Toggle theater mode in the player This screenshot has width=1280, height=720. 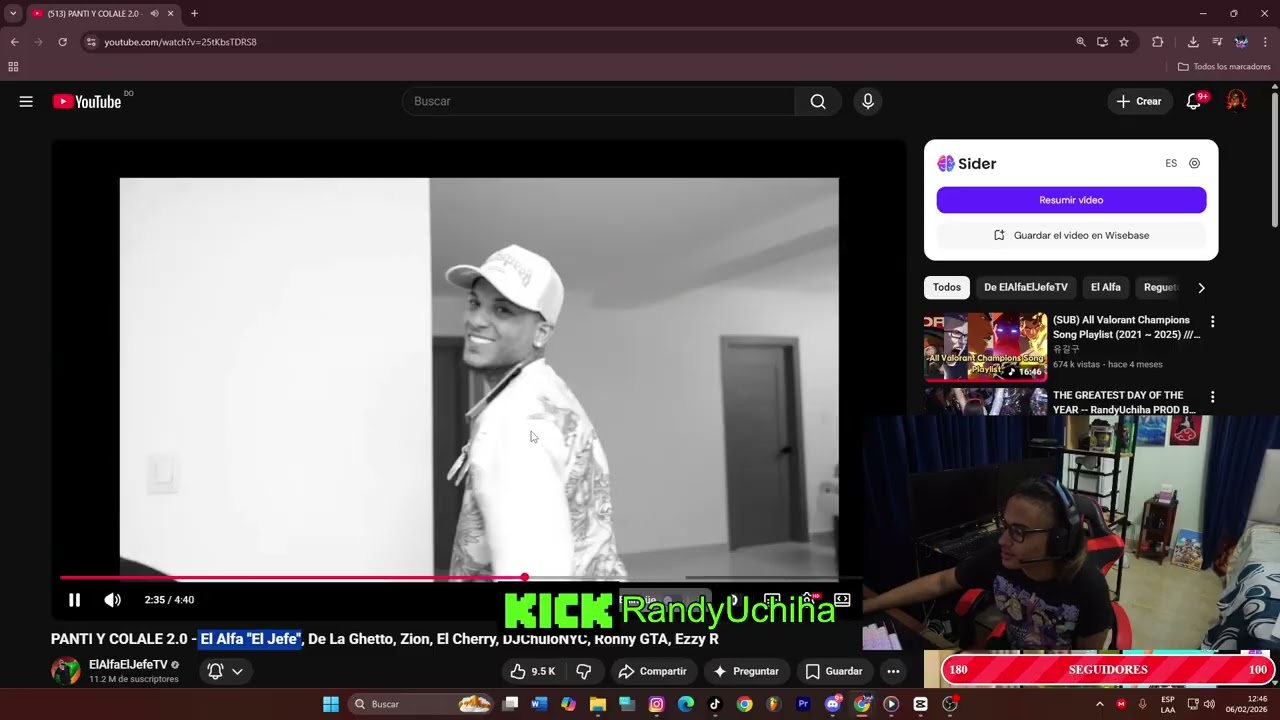pyautogui.click(x=842, y=600)
